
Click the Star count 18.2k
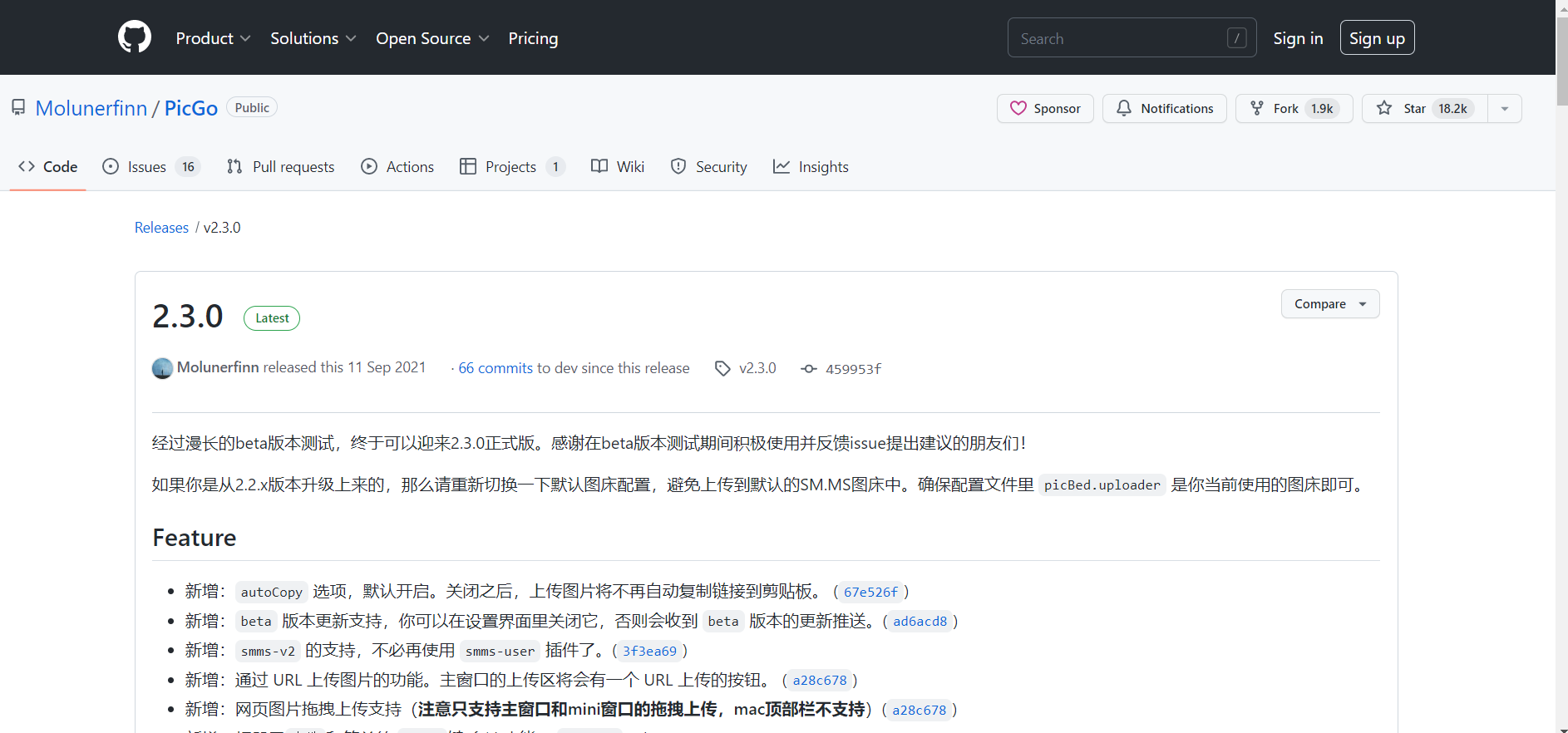point(1452,109)
